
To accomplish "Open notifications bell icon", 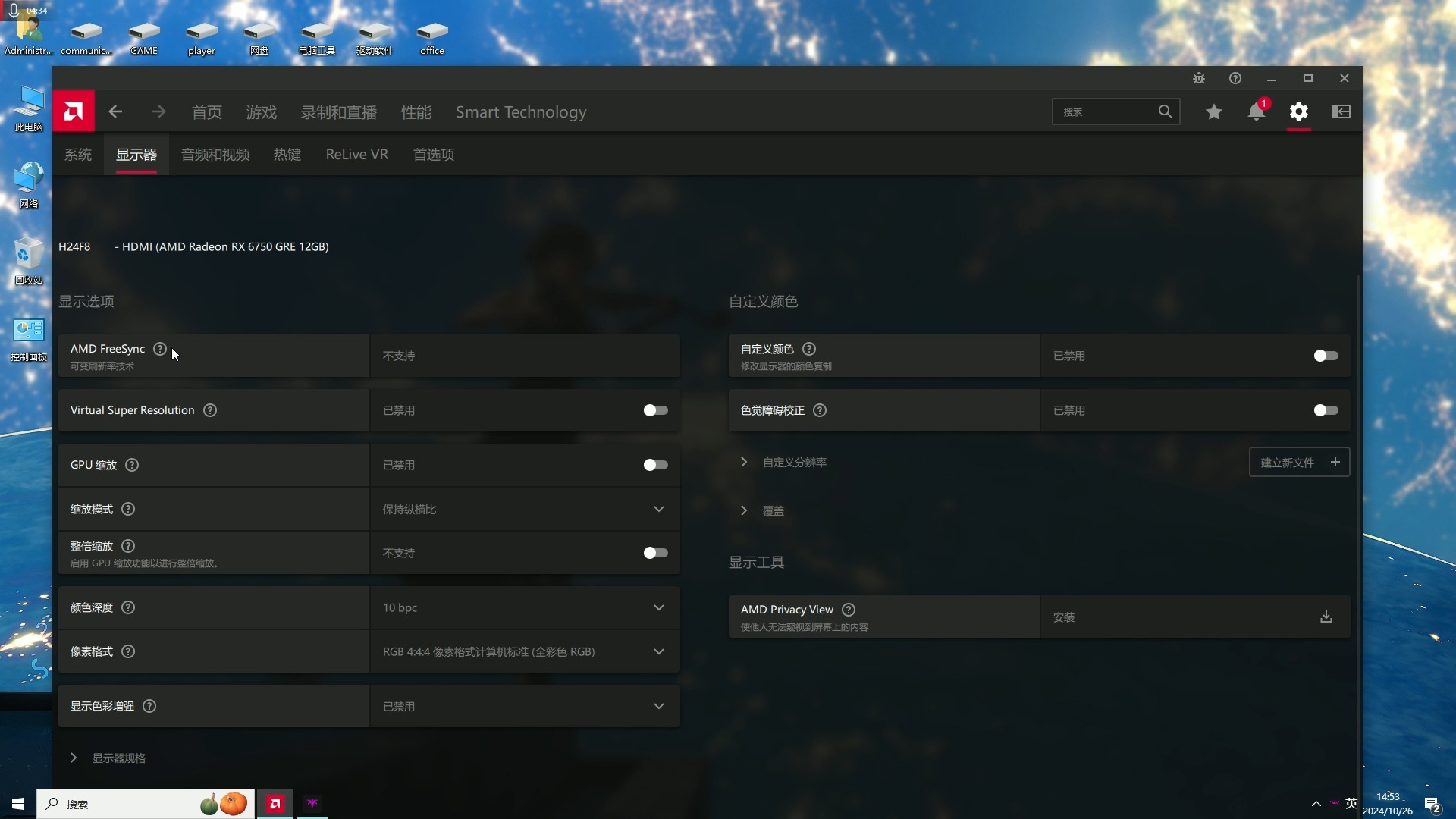I will 1257,111.
